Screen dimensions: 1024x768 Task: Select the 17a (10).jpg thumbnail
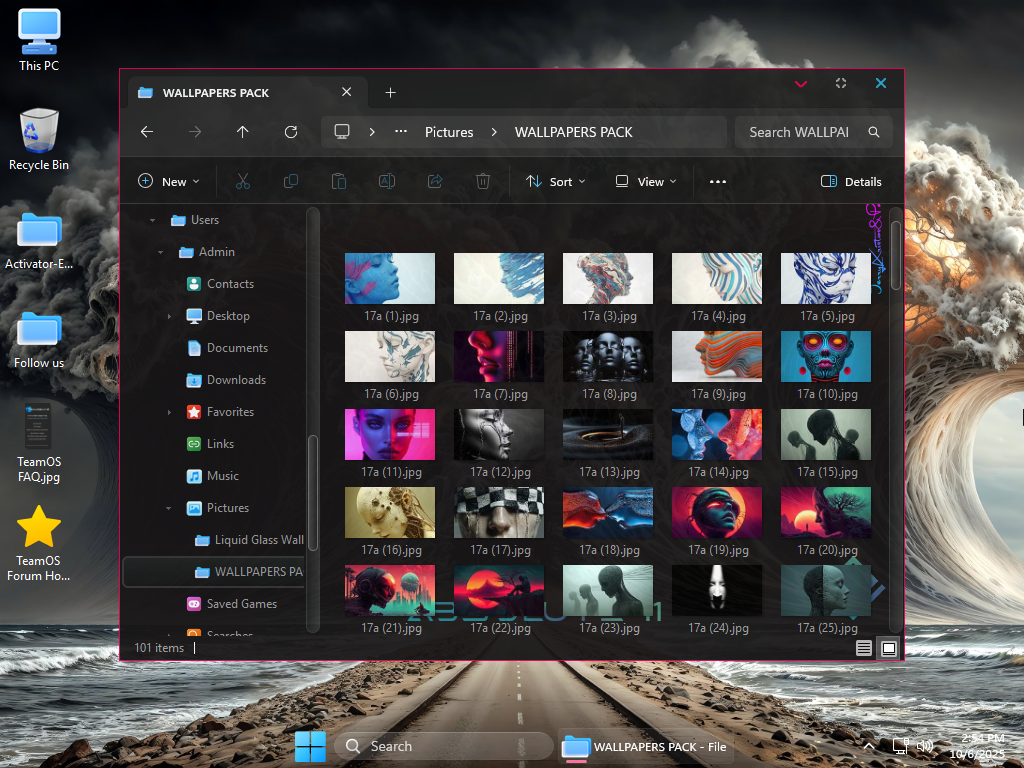pyautogui.click(x=825, y=357)
